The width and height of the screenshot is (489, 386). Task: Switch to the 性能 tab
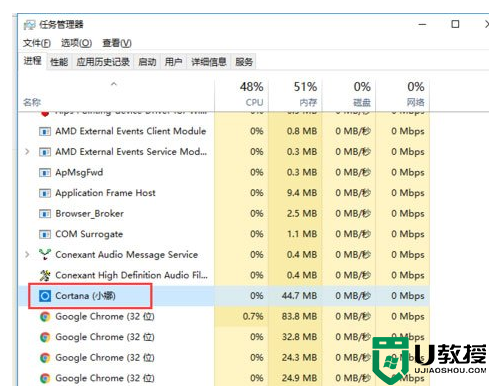[59, 62]
